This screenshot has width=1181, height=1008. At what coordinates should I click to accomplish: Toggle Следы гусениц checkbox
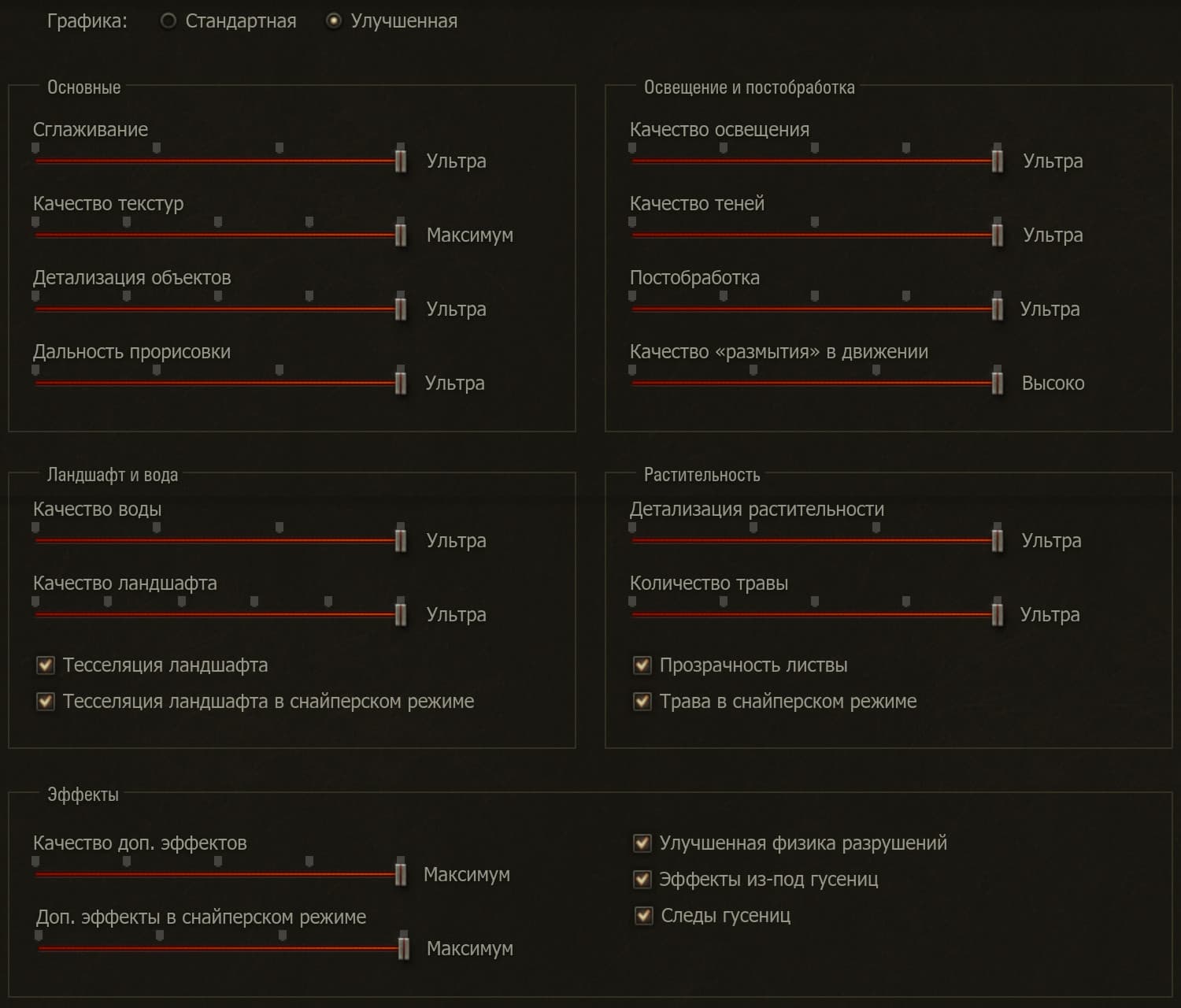click(x=643, y=915)
